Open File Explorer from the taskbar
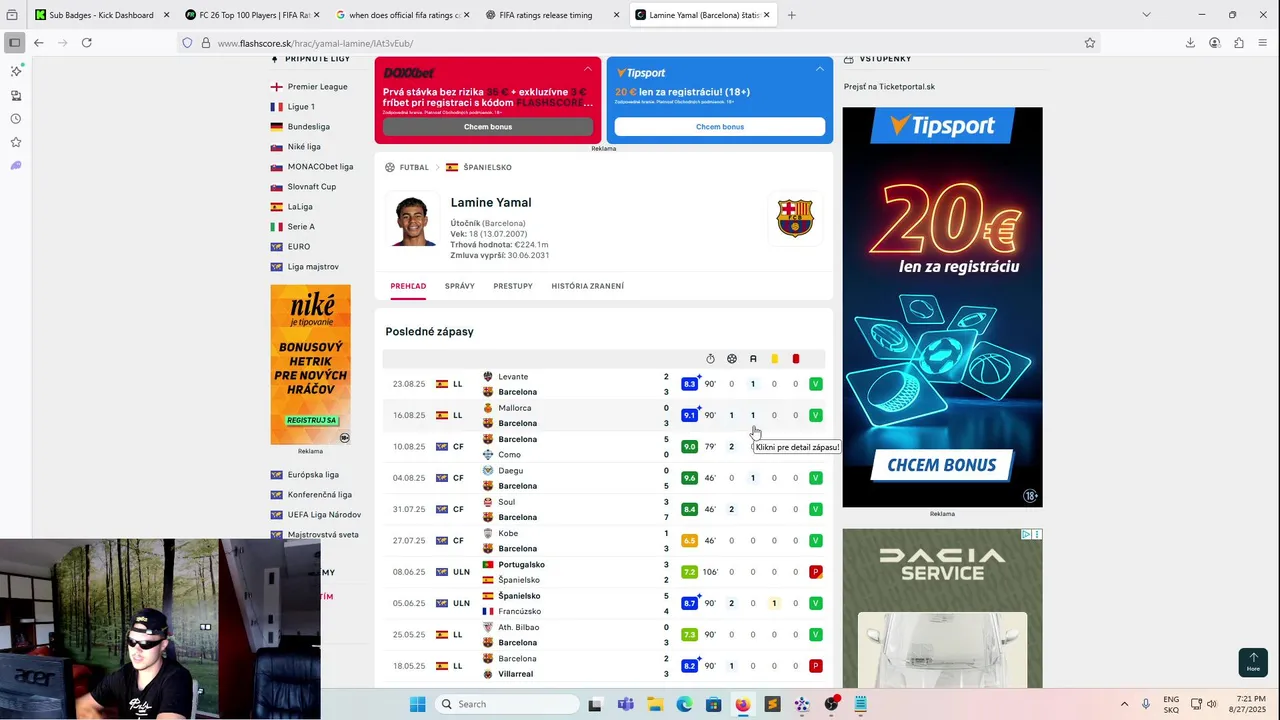The width and height of the screenshot is (1280, 720). pyautogui.click(x=655, y=704)
